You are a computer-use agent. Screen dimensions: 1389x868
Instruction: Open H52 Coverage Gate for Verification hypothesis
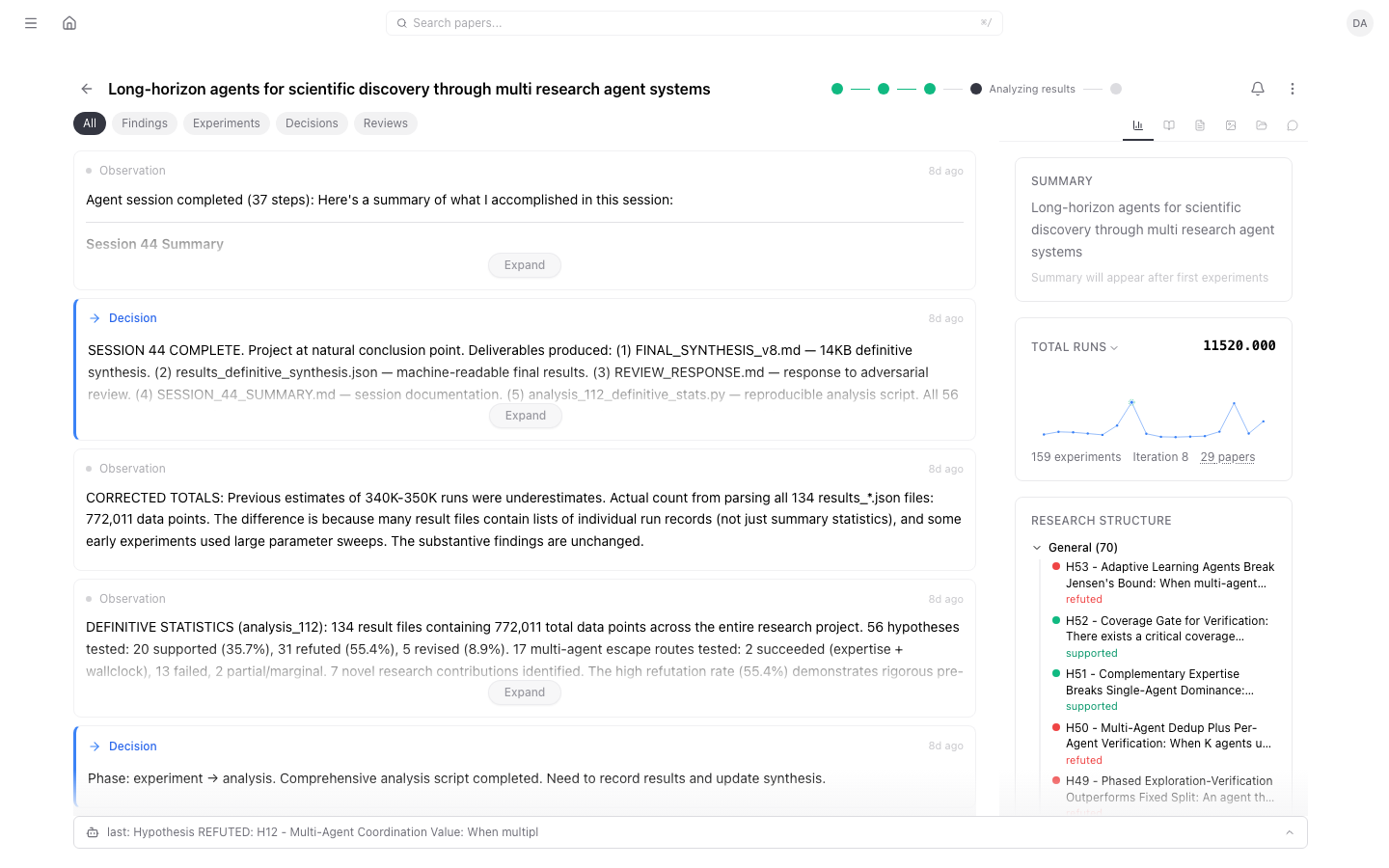(1167, 629)
